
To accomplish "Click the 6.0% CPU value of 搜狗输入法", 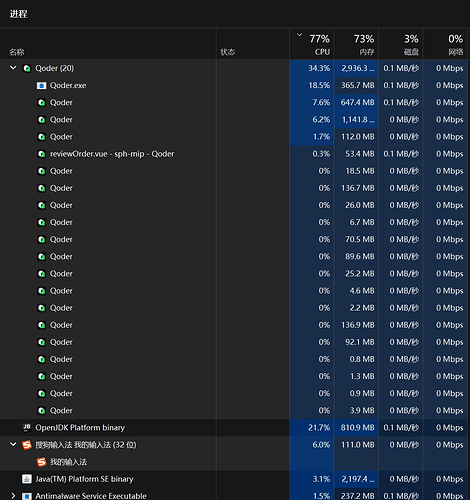I will click(321, 445).
